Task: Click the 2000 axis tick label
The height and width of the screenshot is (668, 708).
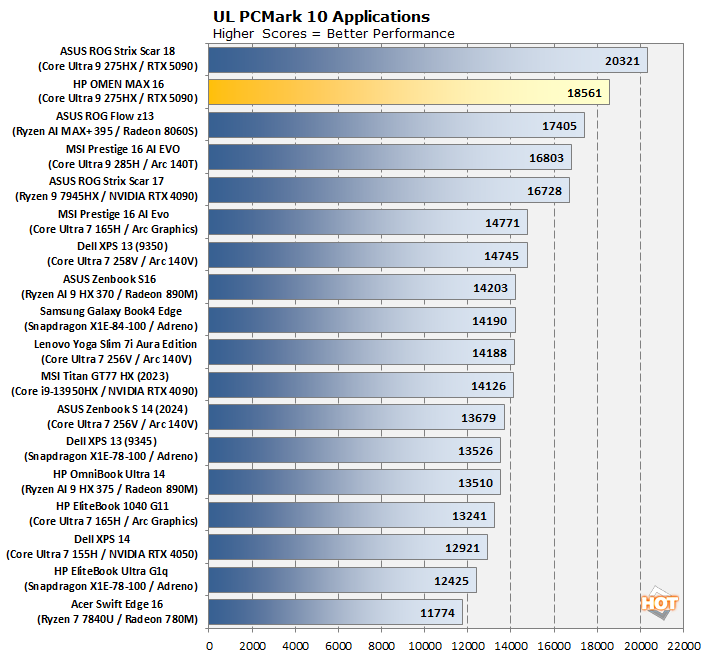Action: pyautogui.click(x=252, y=646)
